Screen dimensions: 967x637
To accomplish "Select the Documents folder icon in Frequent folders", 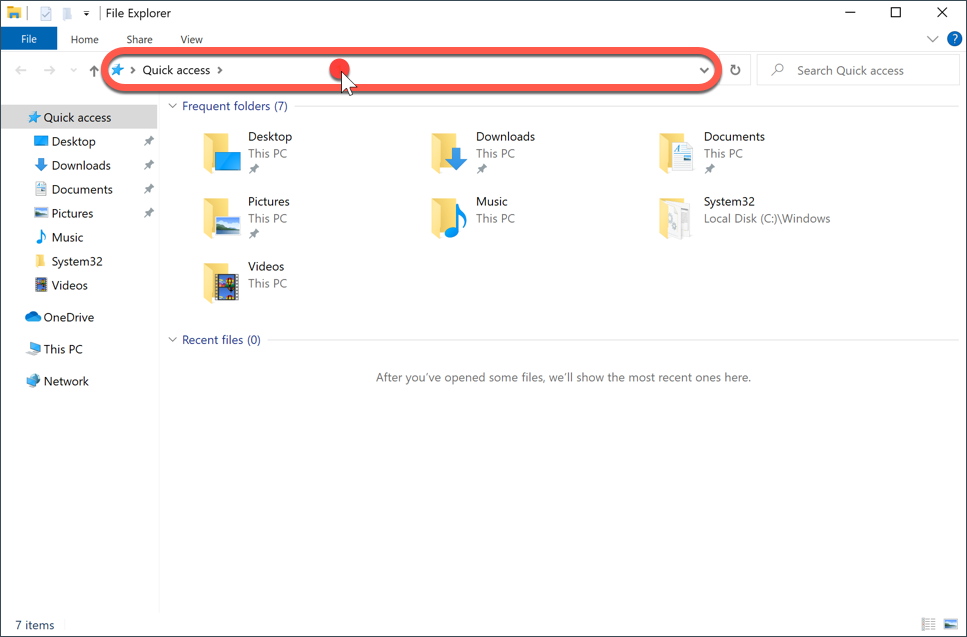I will click(677, 153).
